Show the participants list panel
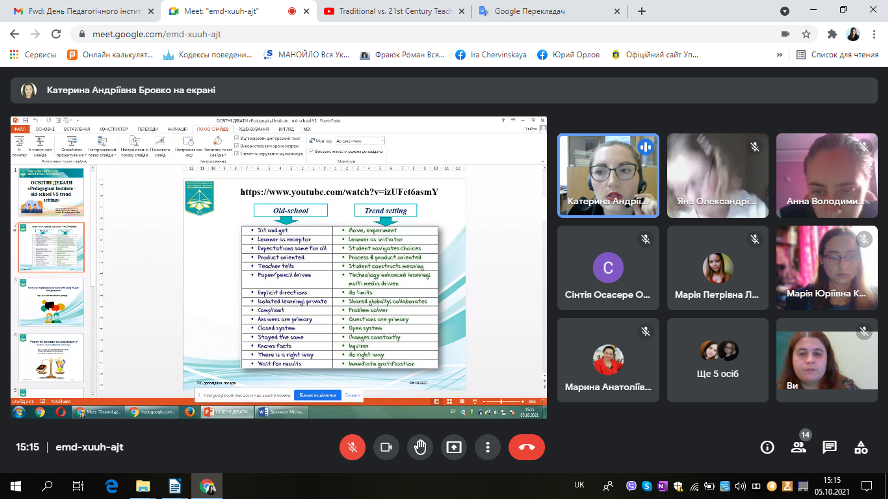Image resolution: width=888 pixels, height=499 pixels. click(798, 448)
